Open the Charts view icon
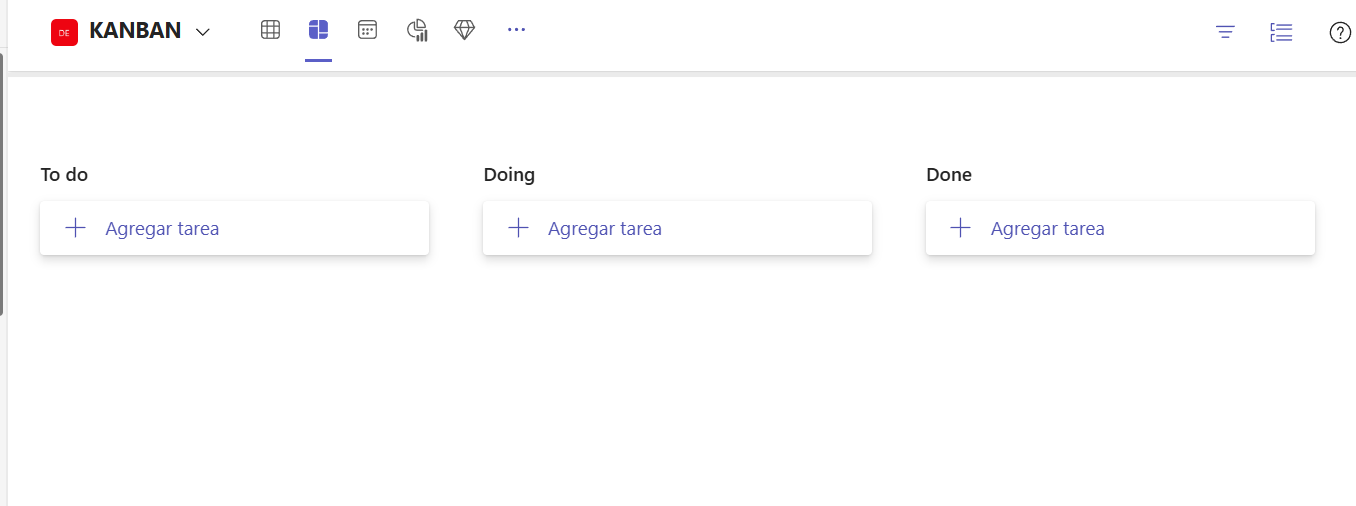 pyautogui.click(x=417, y=30)
